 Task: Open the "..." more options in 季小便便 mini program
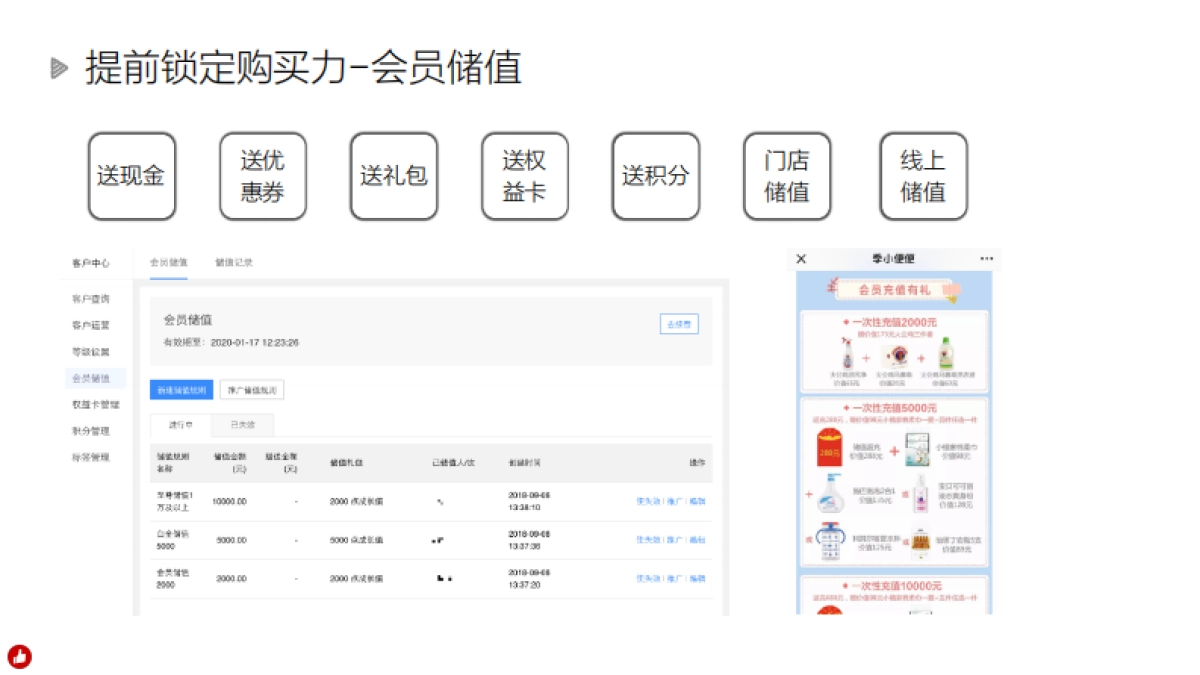984,258
